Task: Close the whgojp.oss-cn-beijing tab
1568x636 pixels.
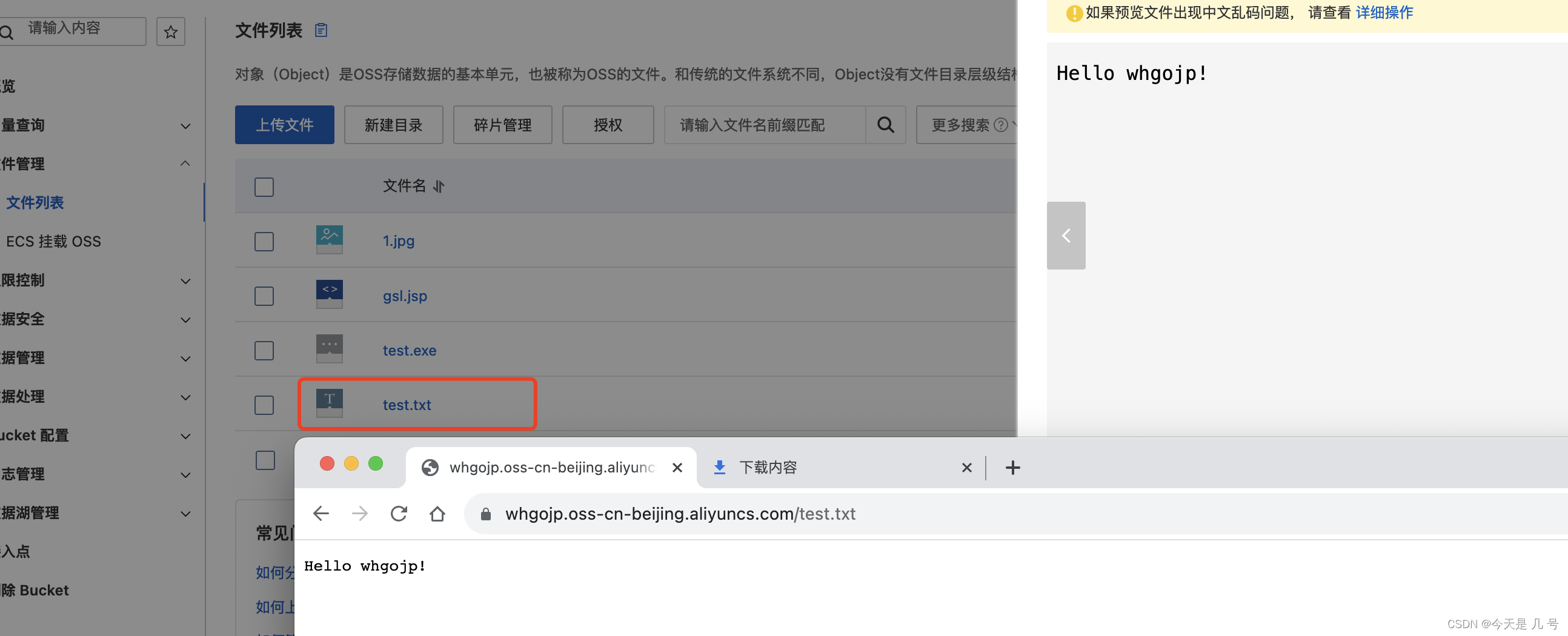Action: click(x=677, y=468)
